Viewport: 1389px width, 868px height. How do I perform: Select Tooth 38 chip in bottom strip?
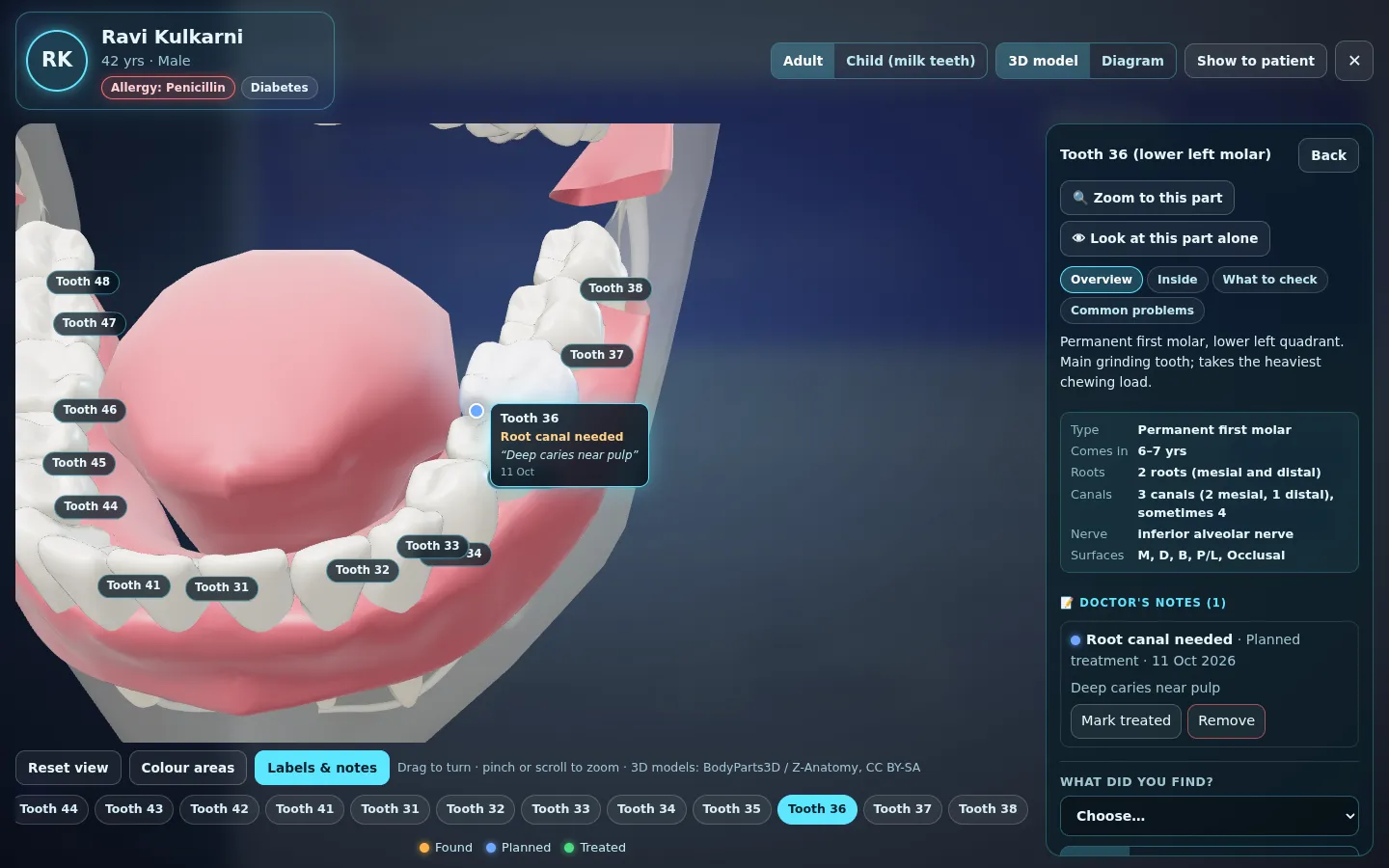[x=988, y=809]
